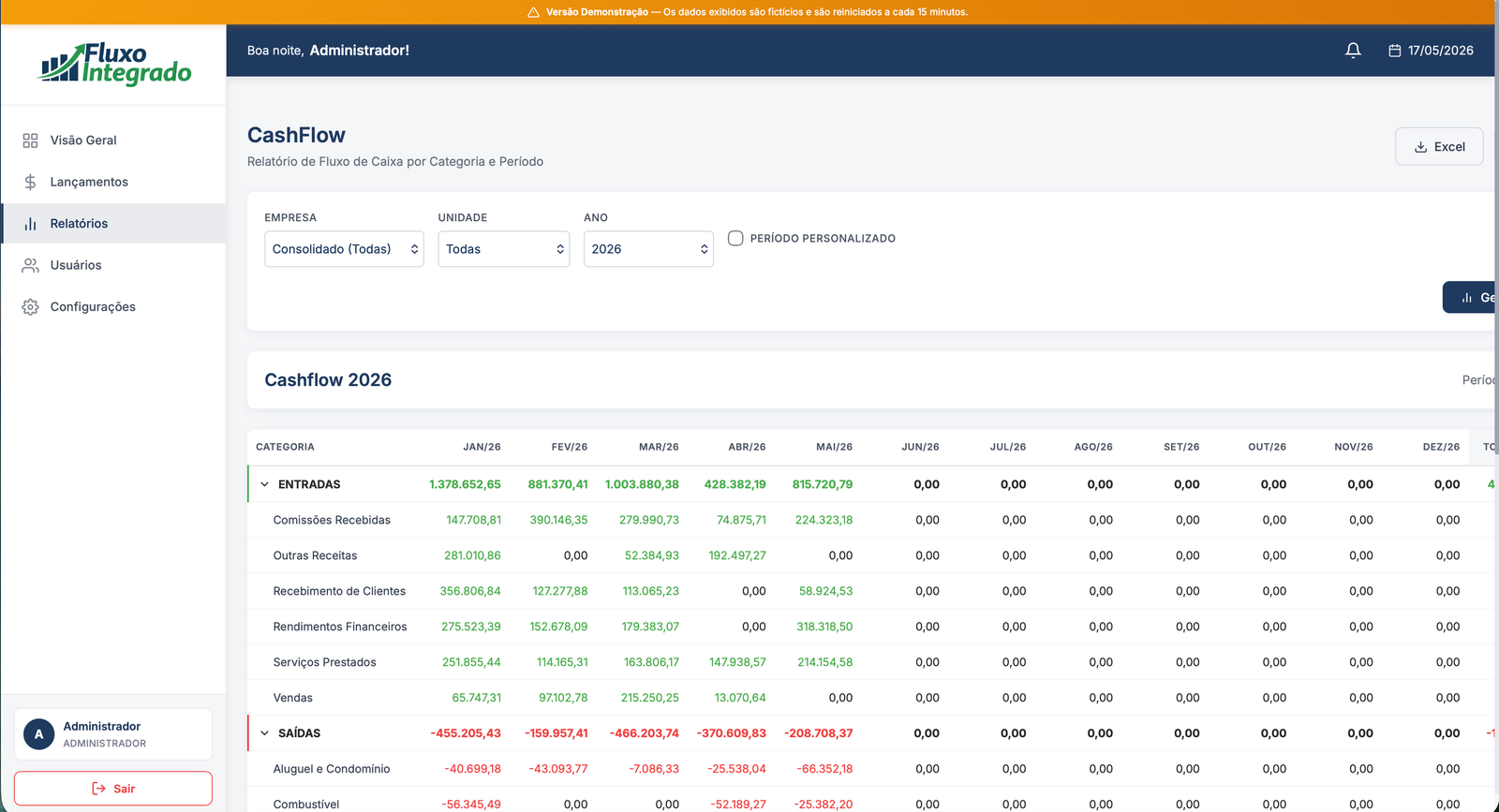Select the Combustível row label

click(306, 805)
